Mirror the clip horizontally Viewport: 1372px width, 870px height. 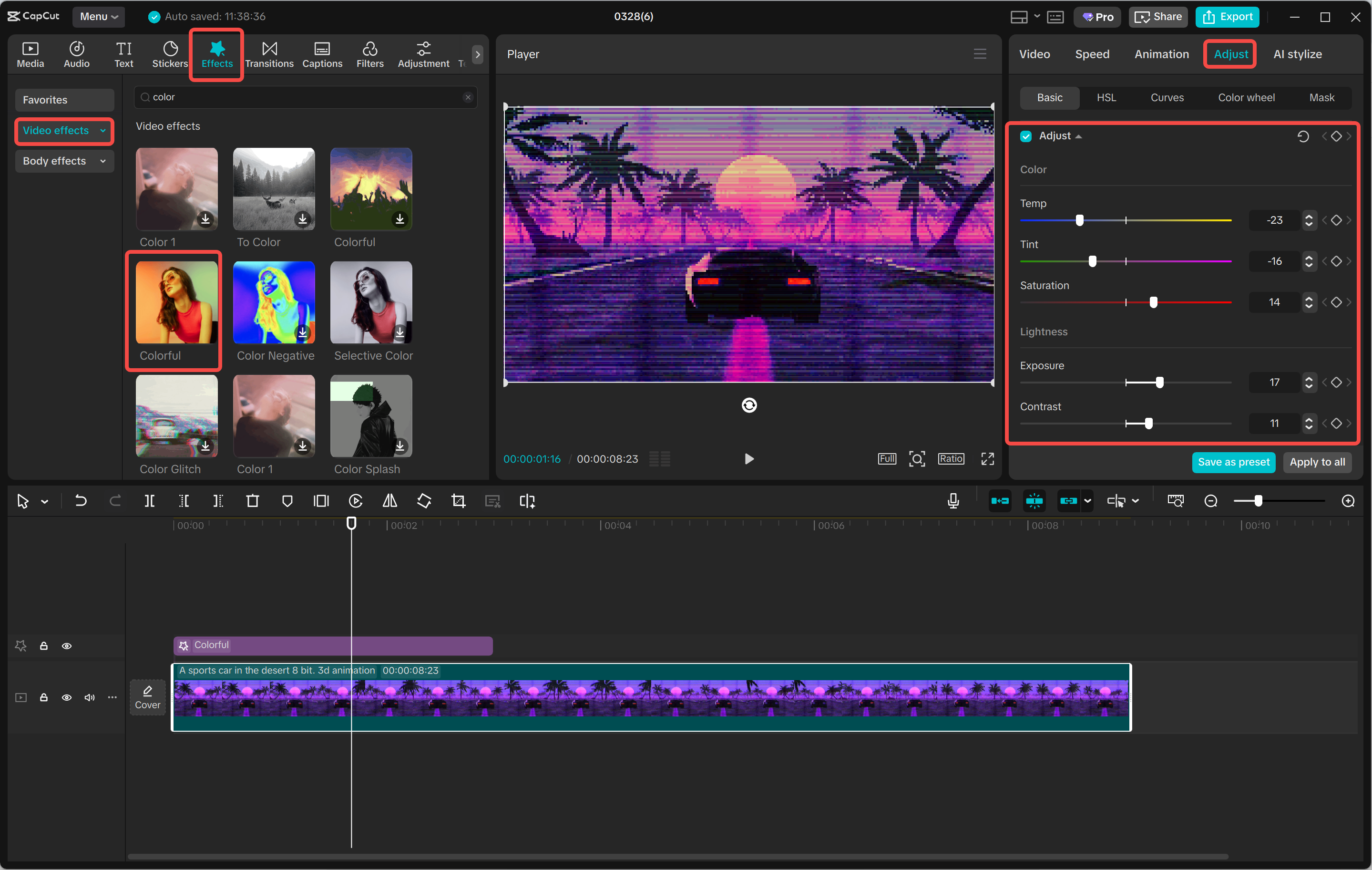(390, 500)
